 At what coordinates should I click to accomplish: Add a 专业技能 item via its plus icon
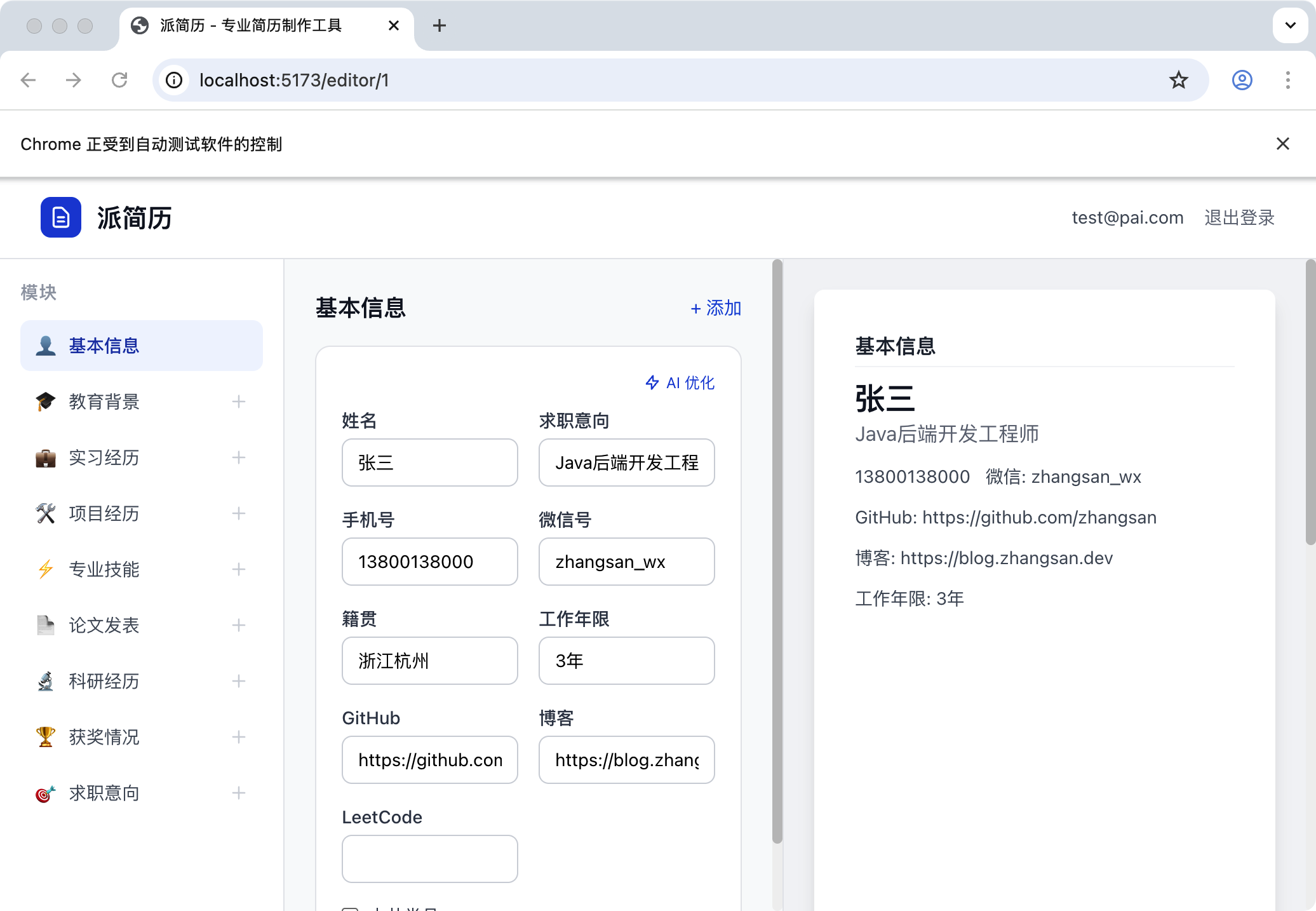click(239, 569)
